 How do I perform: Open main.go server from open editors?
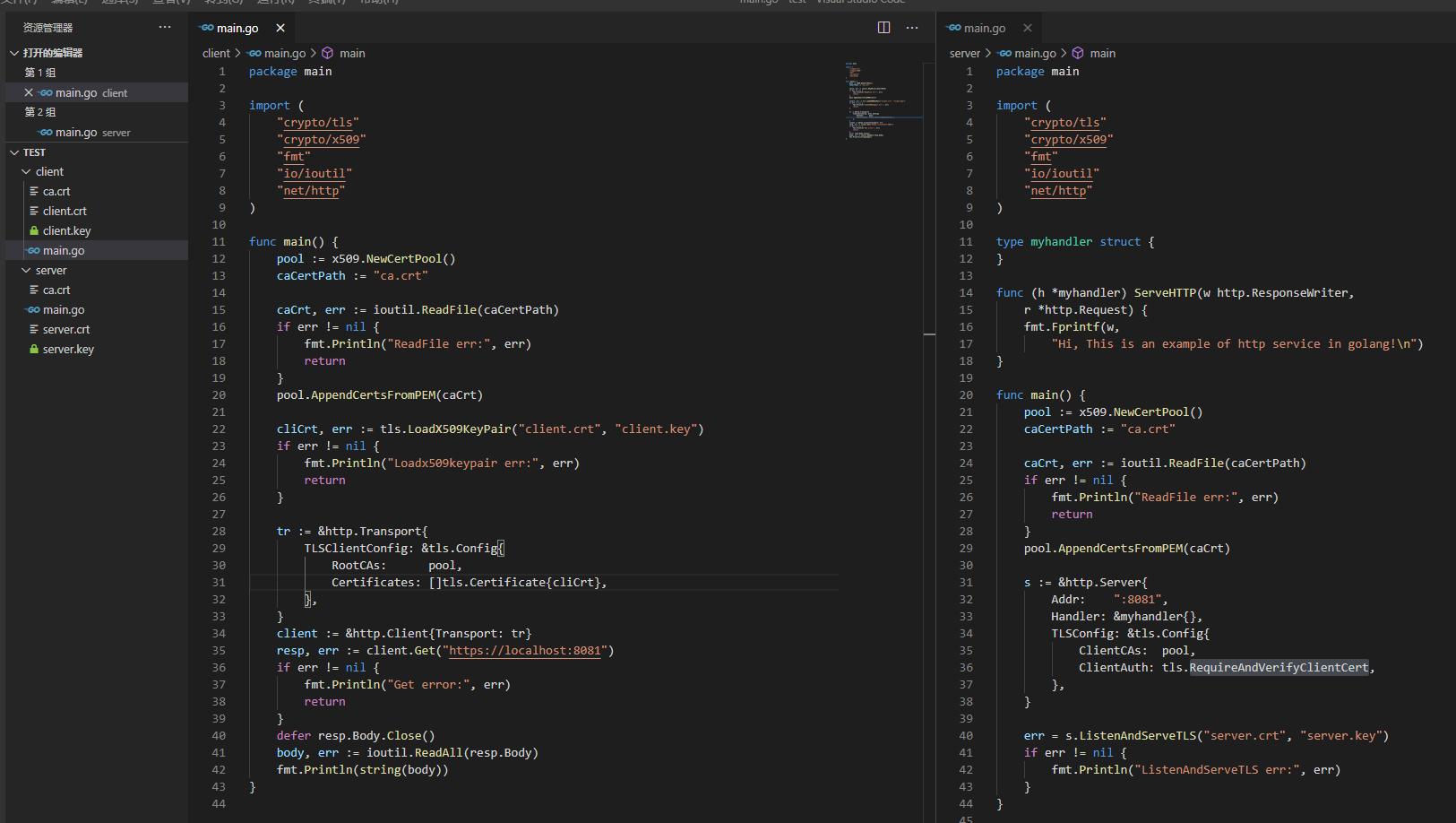[97, 132]
